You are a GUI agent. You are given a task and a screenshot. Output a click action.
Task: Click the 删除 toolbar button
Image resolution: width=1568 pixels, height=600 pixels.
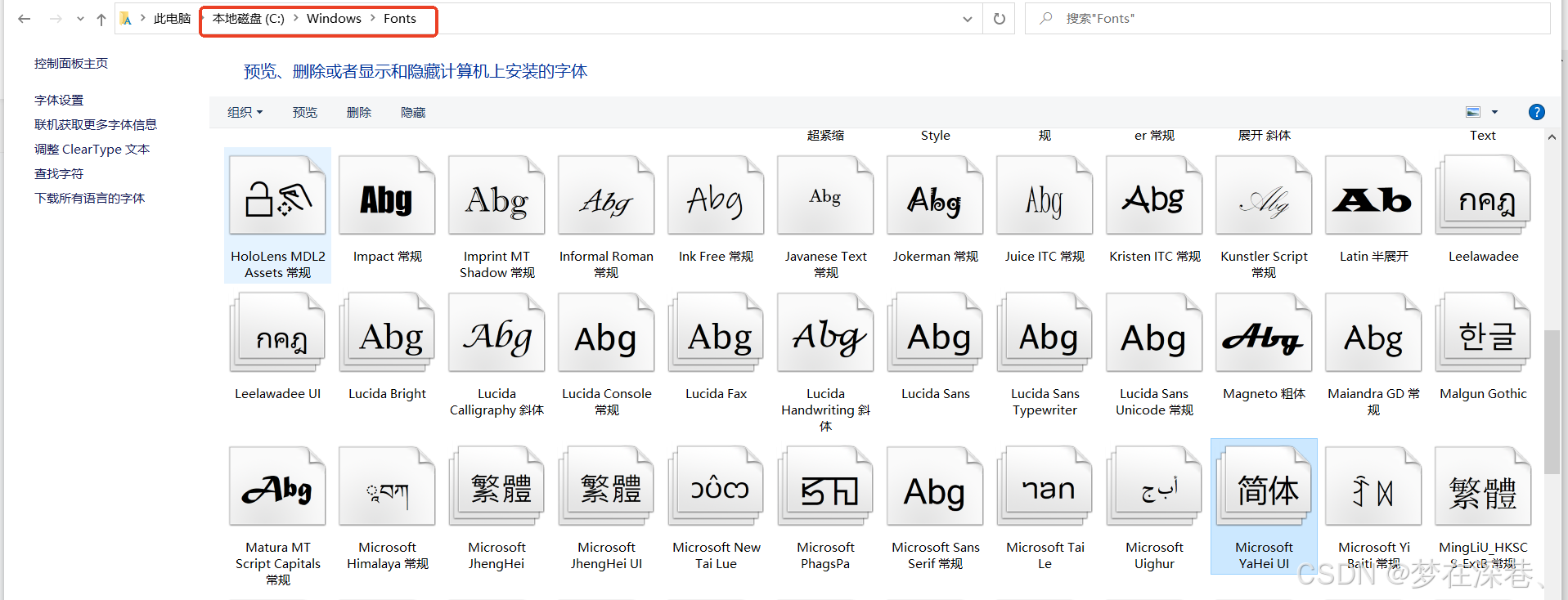[358, 112]
